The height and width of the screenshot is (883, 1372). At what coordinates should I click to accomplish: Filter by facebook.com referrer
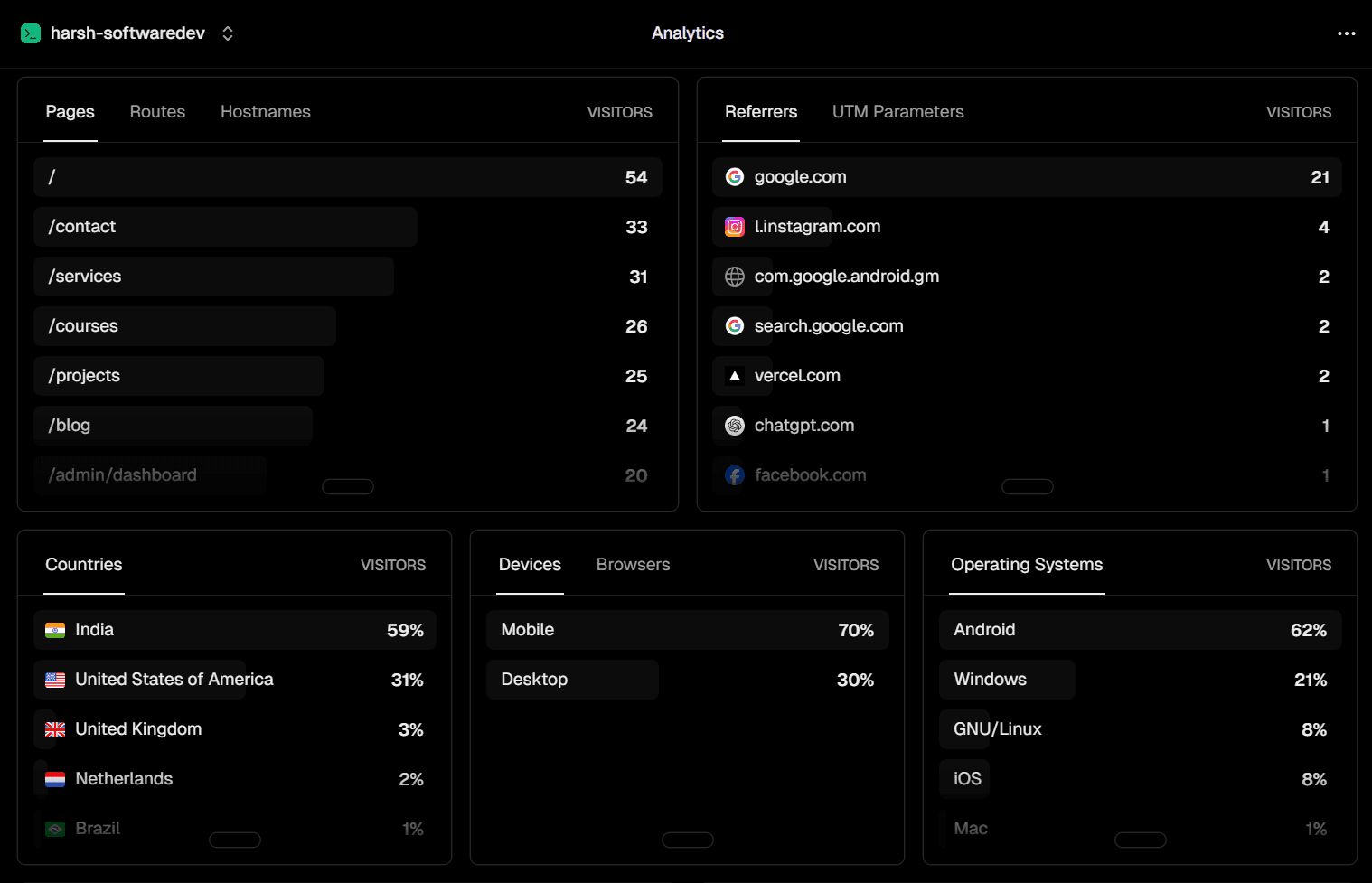click(1027, 475)
